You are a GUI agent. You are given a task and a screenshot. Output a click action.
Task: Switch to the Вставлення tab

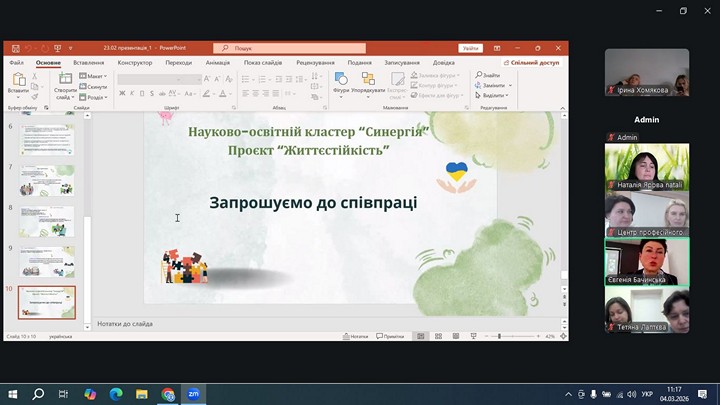[x=88, y=62]
